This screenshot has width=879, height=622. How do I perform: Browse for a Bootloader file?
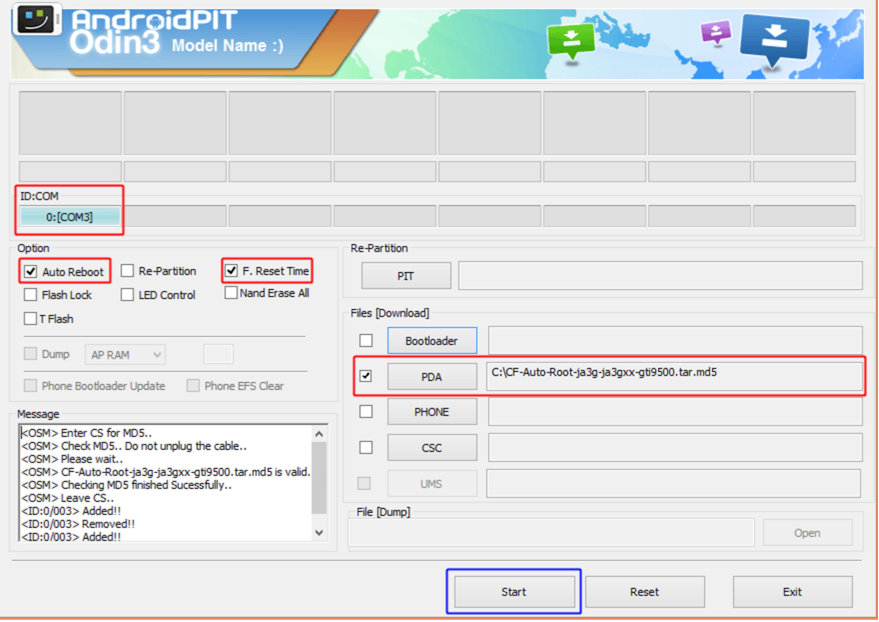pyautogui.click(x=432, y=341)
